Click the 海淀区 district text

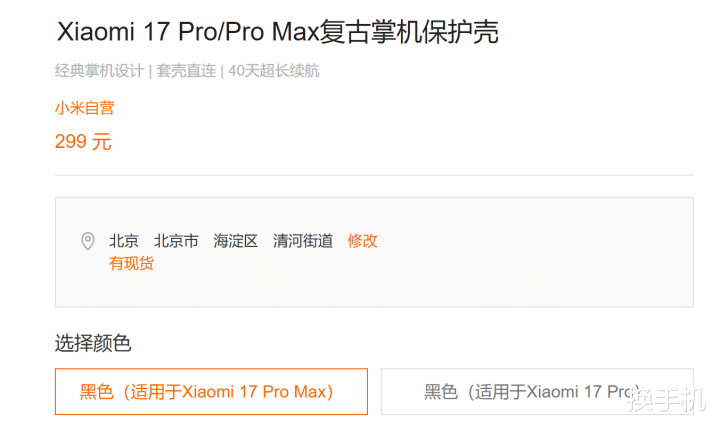(x=236, y=241)
